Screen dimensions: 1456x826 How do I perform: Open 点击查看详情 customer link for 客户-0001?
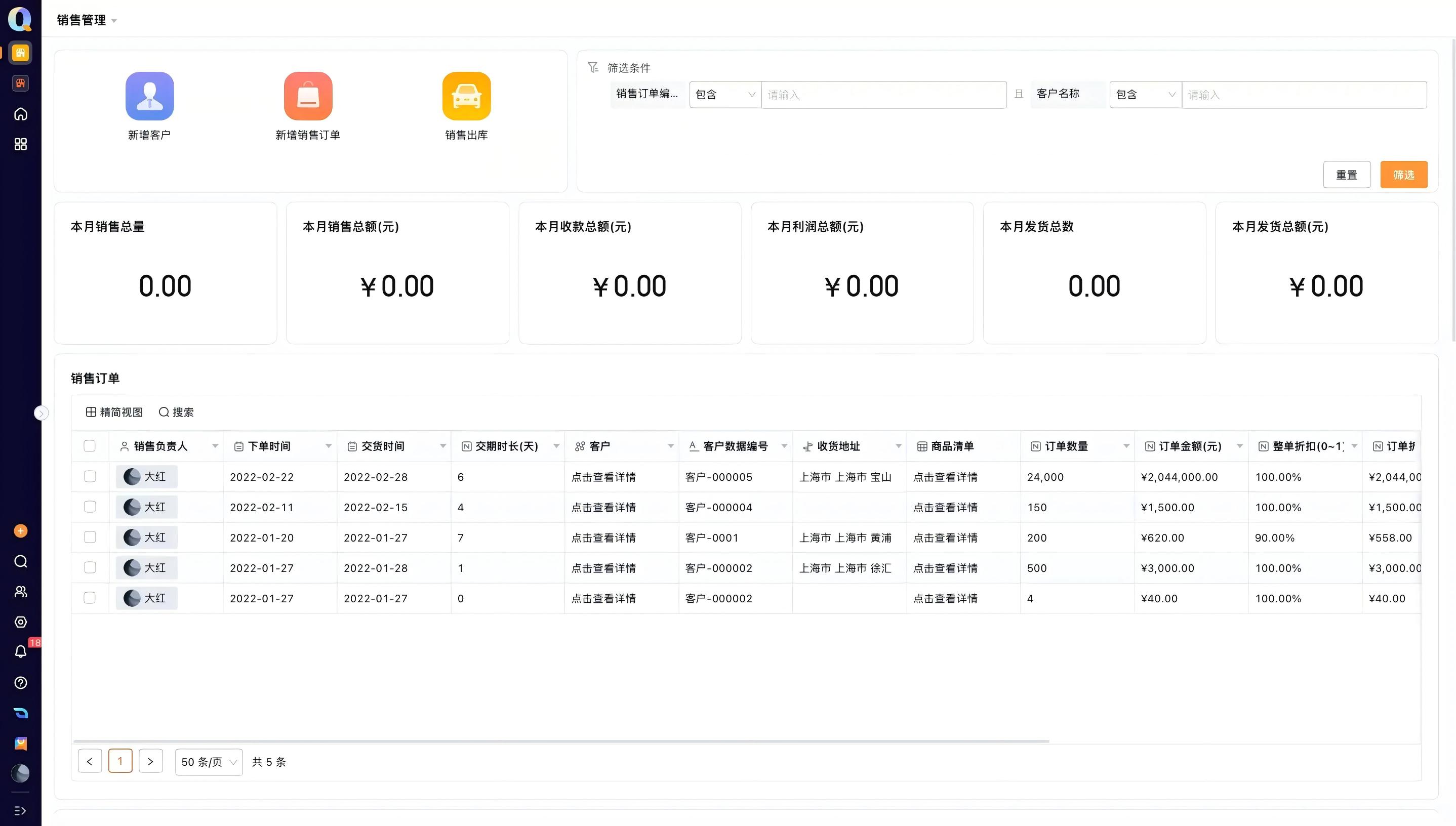(x=604, y=538)
